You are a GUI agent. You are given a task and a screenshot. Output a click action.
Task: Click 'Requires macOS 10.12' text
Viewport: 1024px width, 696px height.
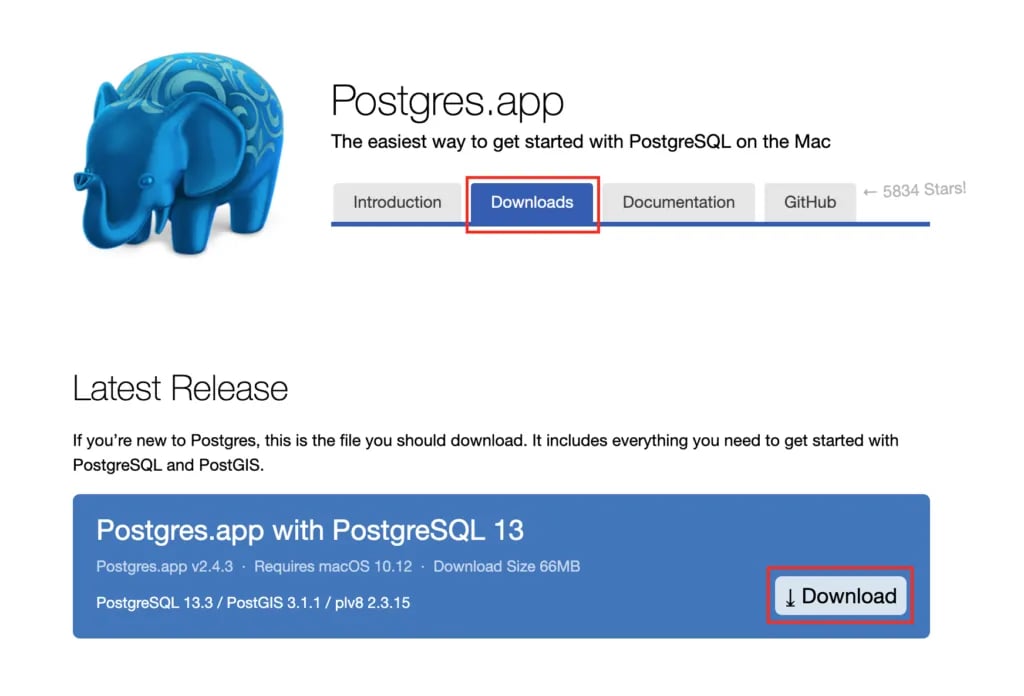pyautogui.click(x=333, y=567)
